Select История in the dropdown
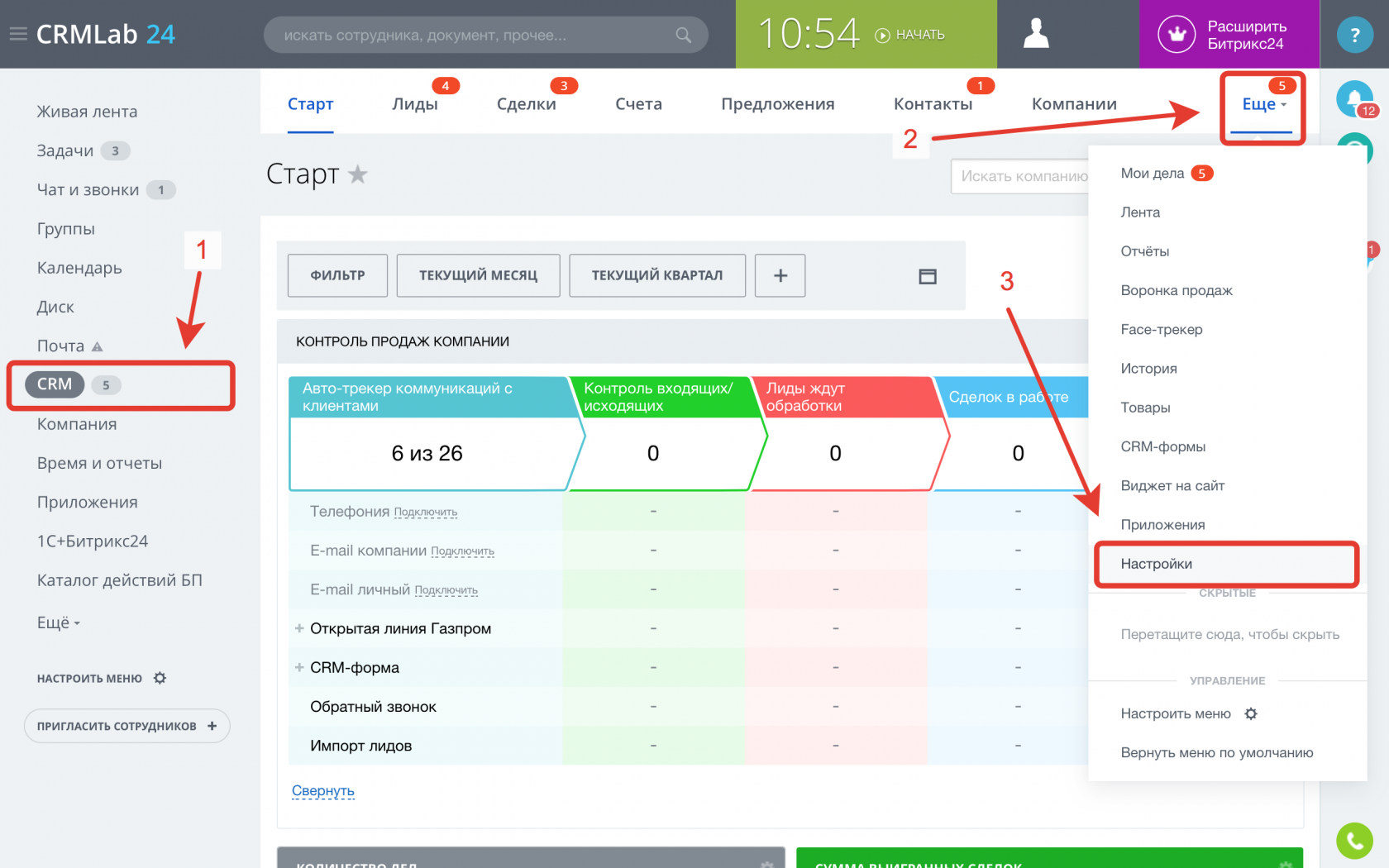Viewport: 1389px width, 868px height. click(x=1148, y=368)
